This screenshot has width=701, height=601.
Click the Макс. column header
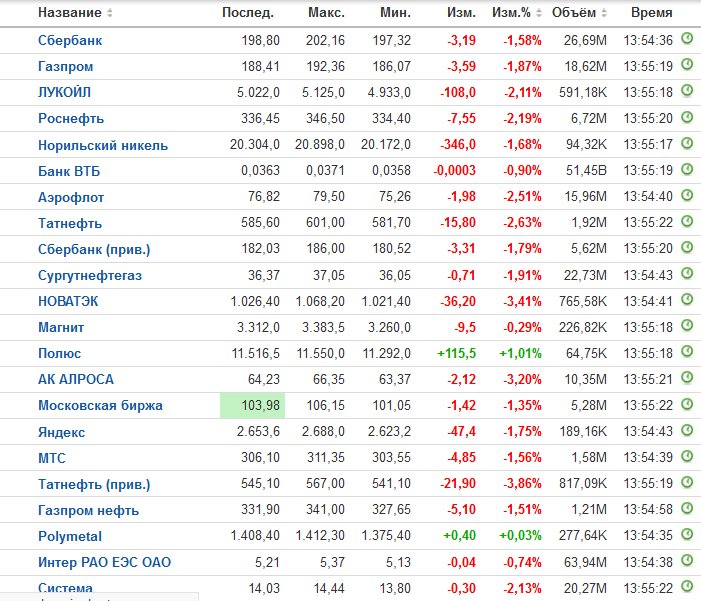[x=326, y=13]
